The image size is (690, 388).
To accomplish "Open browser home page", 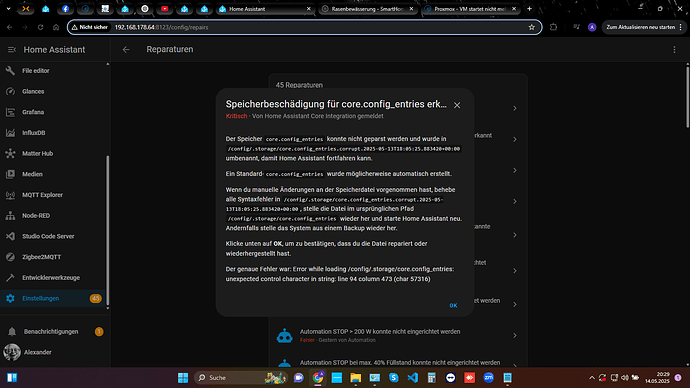I will click(56, 27).
